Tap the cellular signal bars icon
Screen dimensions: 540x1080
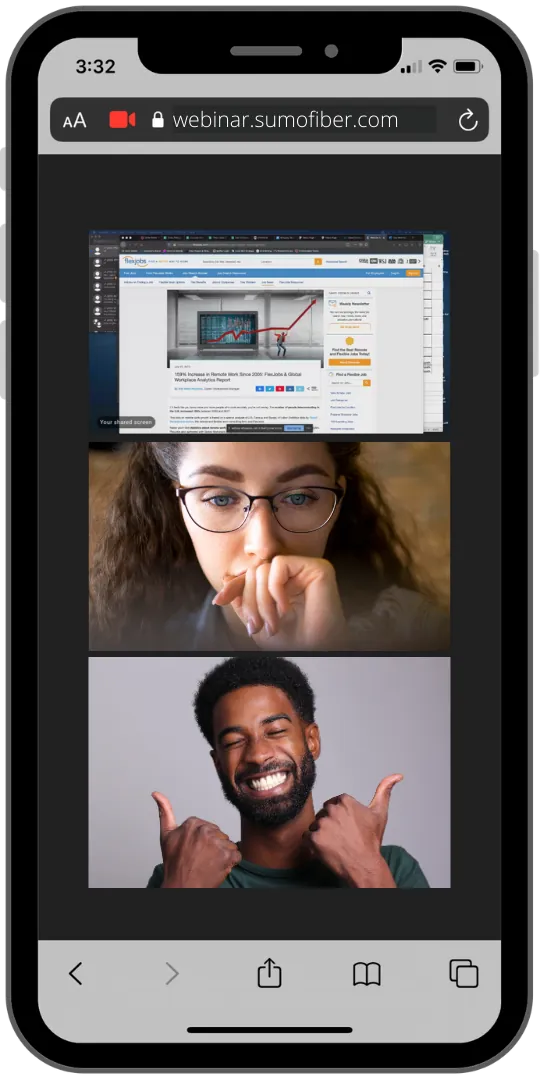coord(411,67)
